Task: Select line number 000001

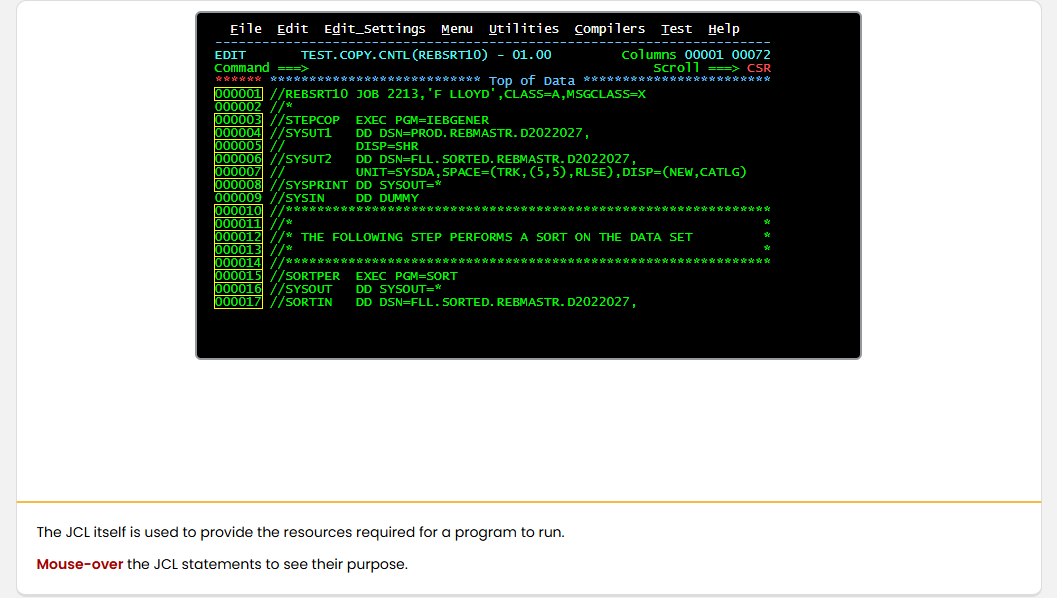Action: coord(238,94)
